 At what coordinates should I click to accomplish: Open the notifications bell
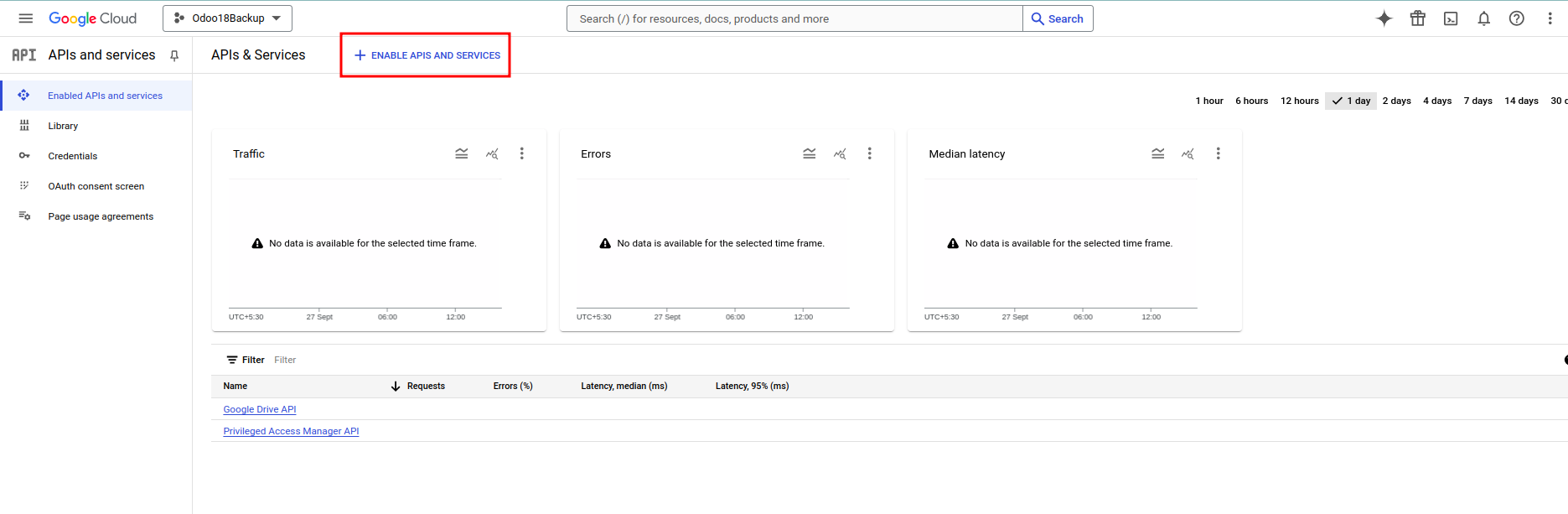pyautogui.click(x=1483, y=18)
